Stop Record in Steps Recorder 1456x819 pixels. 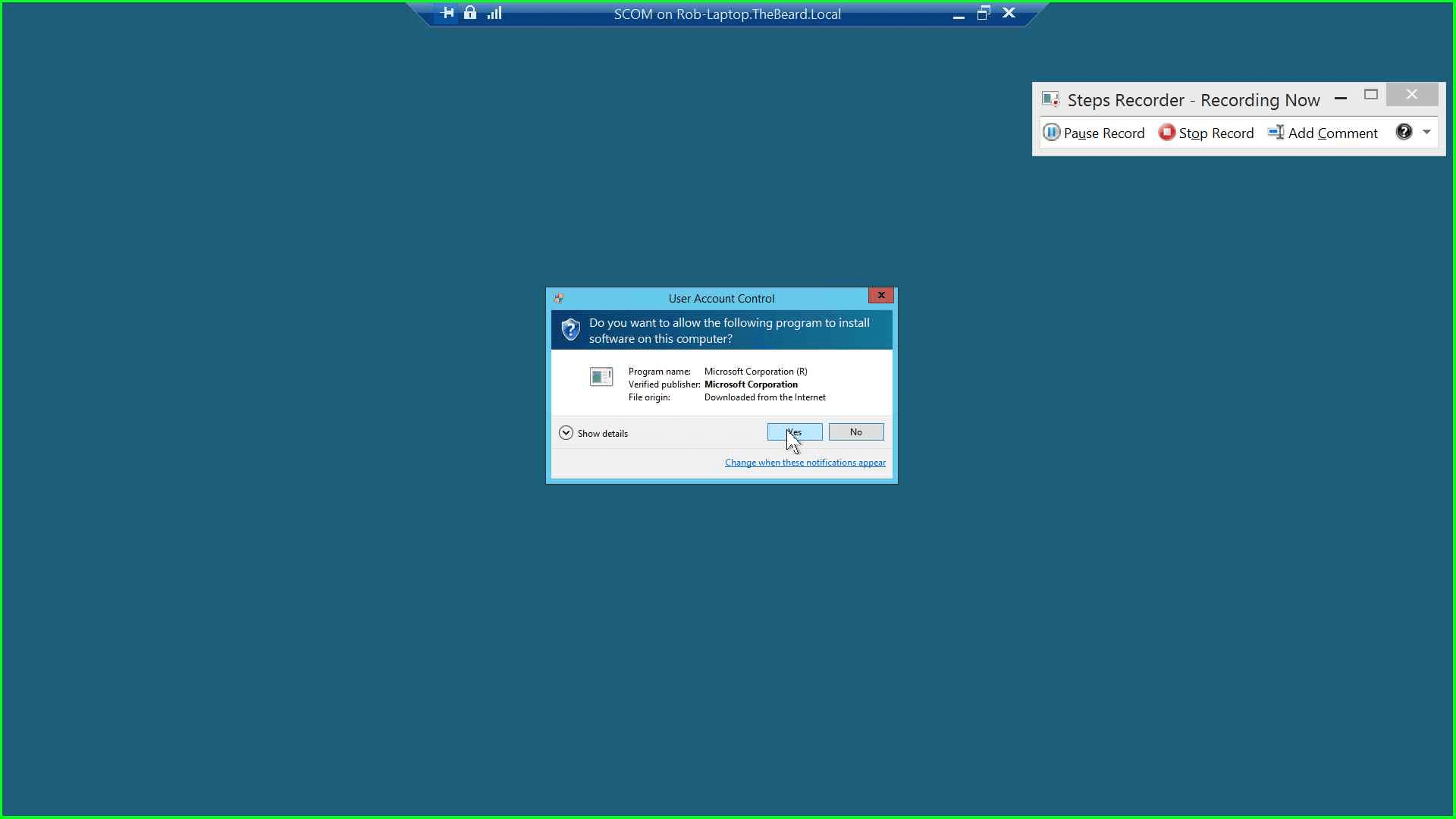[x=1206, y=133]
